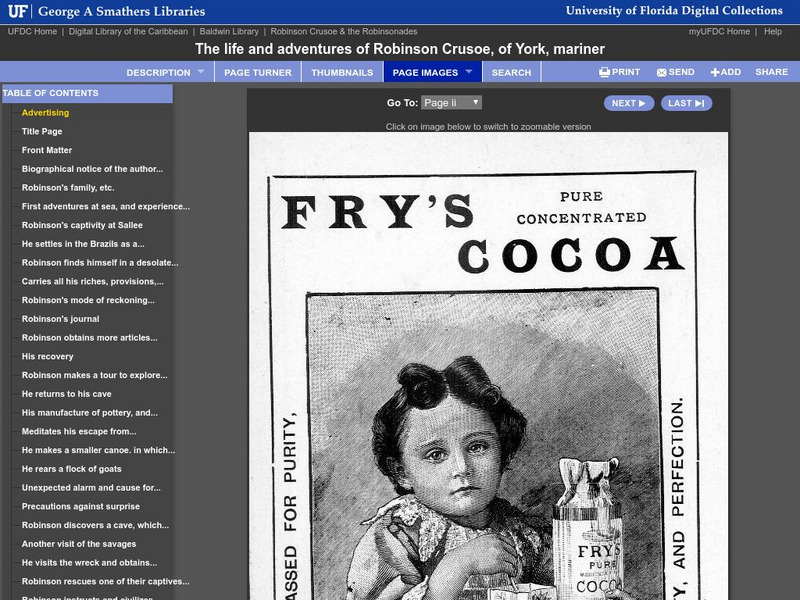Open the Digital Library of the Caribbean link
The width and height of the screenshot is (800, 600).
click(x=128, y=31)
